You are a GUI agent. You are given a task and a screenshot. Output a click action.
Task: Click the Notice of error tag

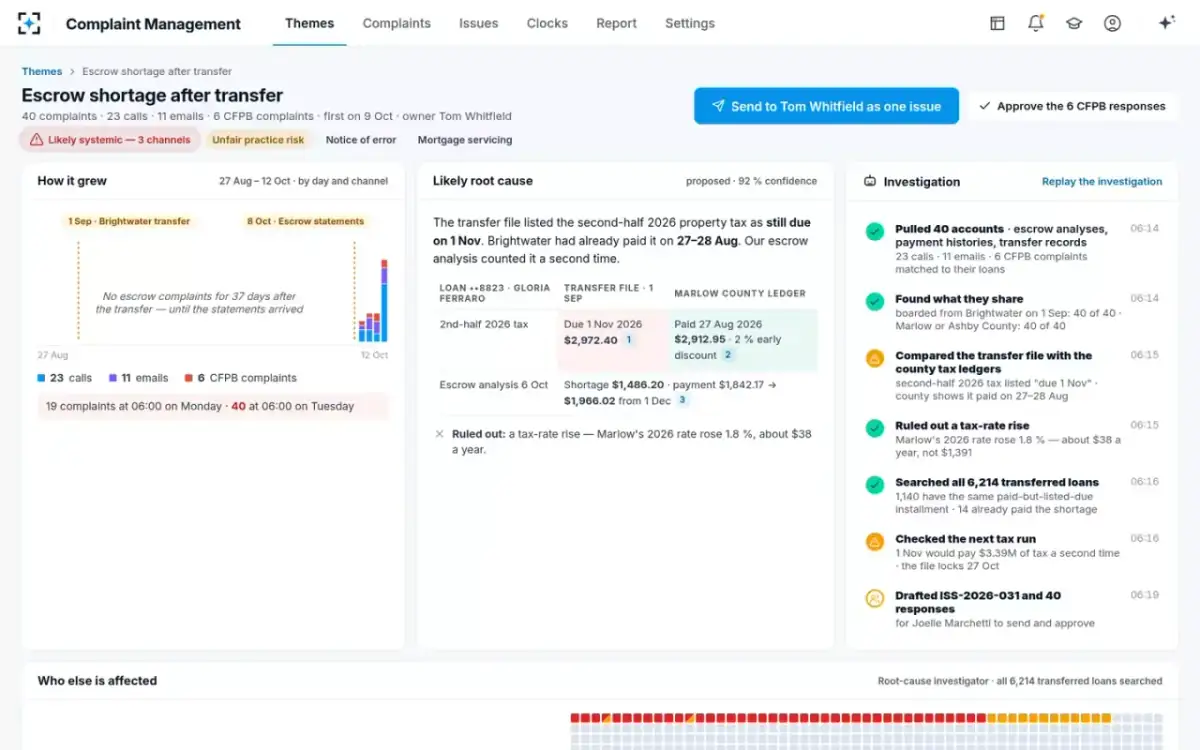point(361,140)
